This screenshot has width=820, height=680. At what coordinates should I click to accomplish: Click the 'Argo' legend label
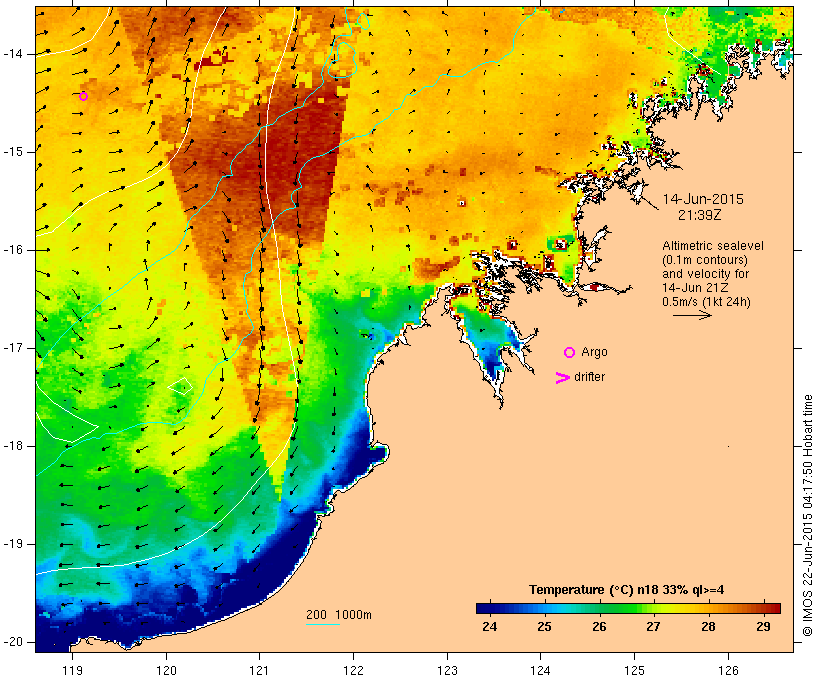click(594, 352)
